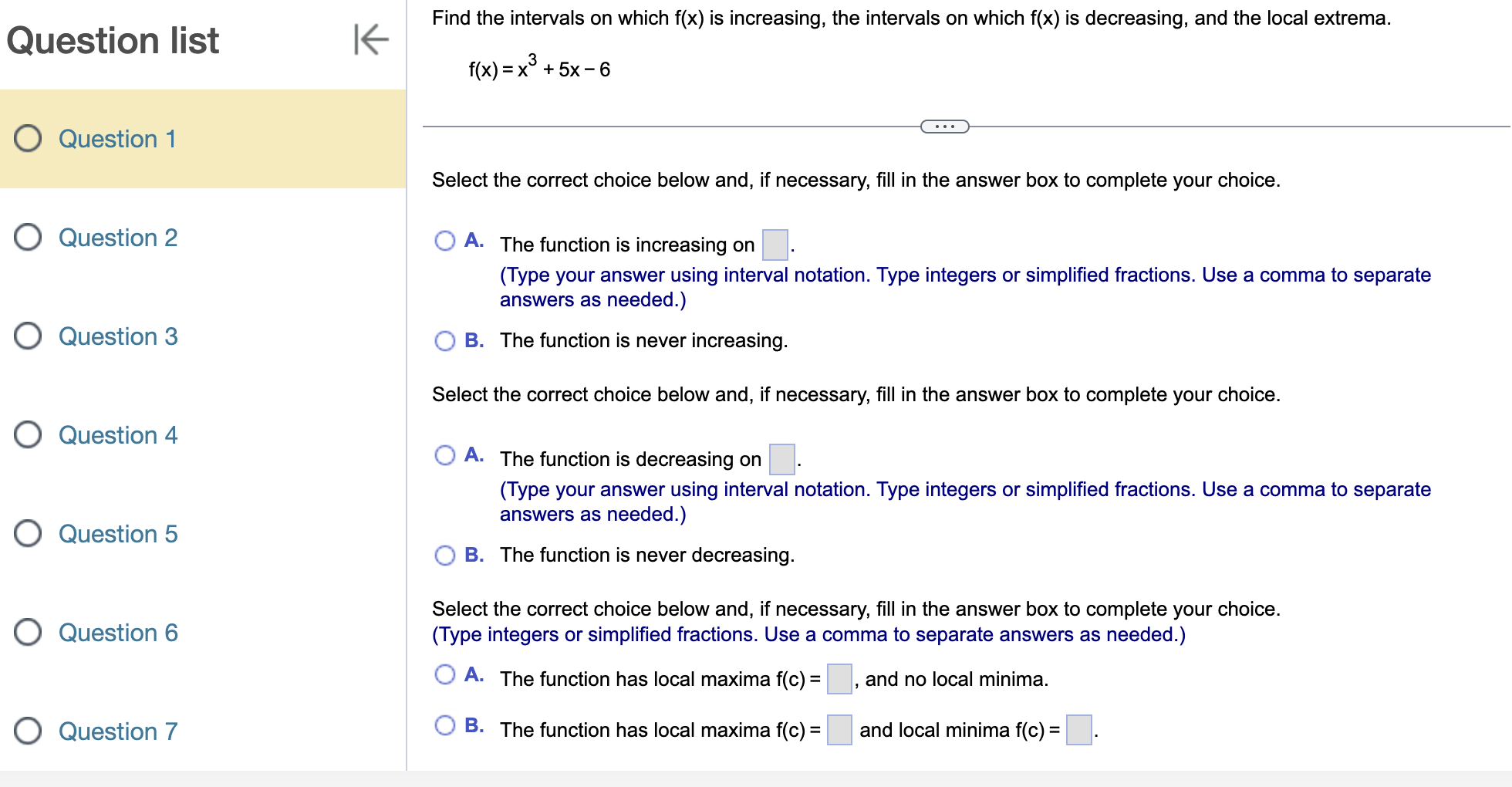
Task: Click the Question list heading
Action: coord(113,40)
